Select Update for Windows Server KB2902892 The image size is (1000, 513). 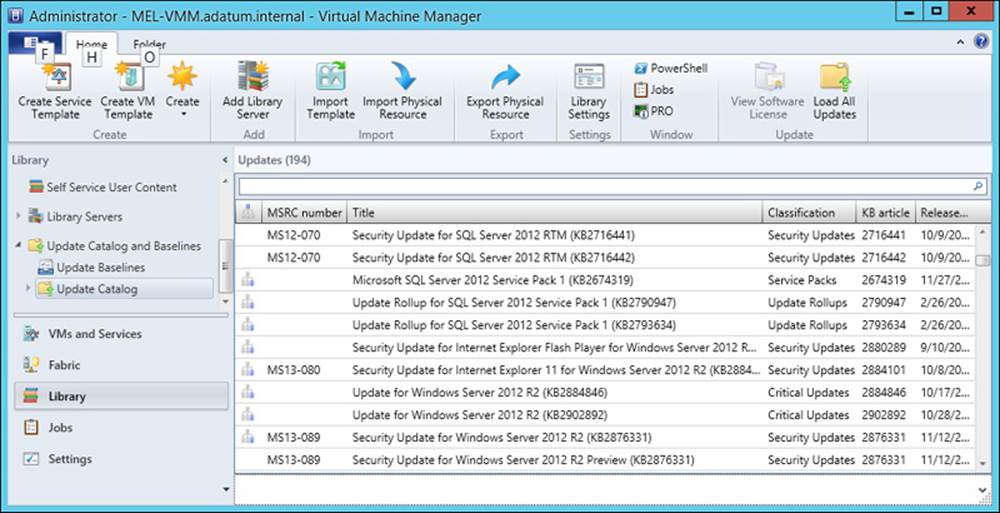click(x=605, y=415)
